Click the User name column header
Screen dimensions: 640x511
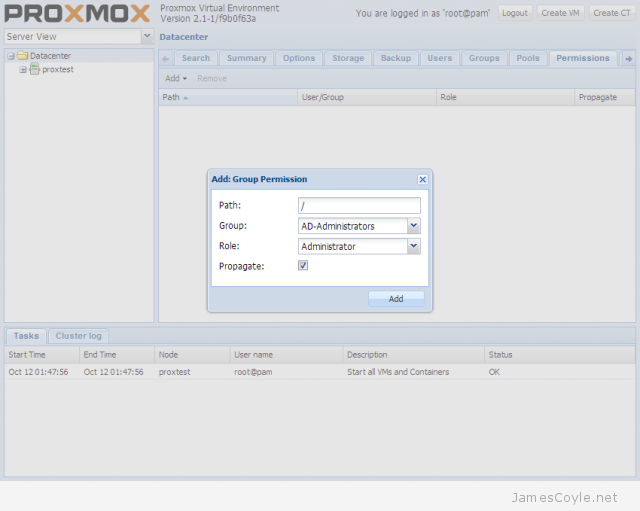coord(287,355)
